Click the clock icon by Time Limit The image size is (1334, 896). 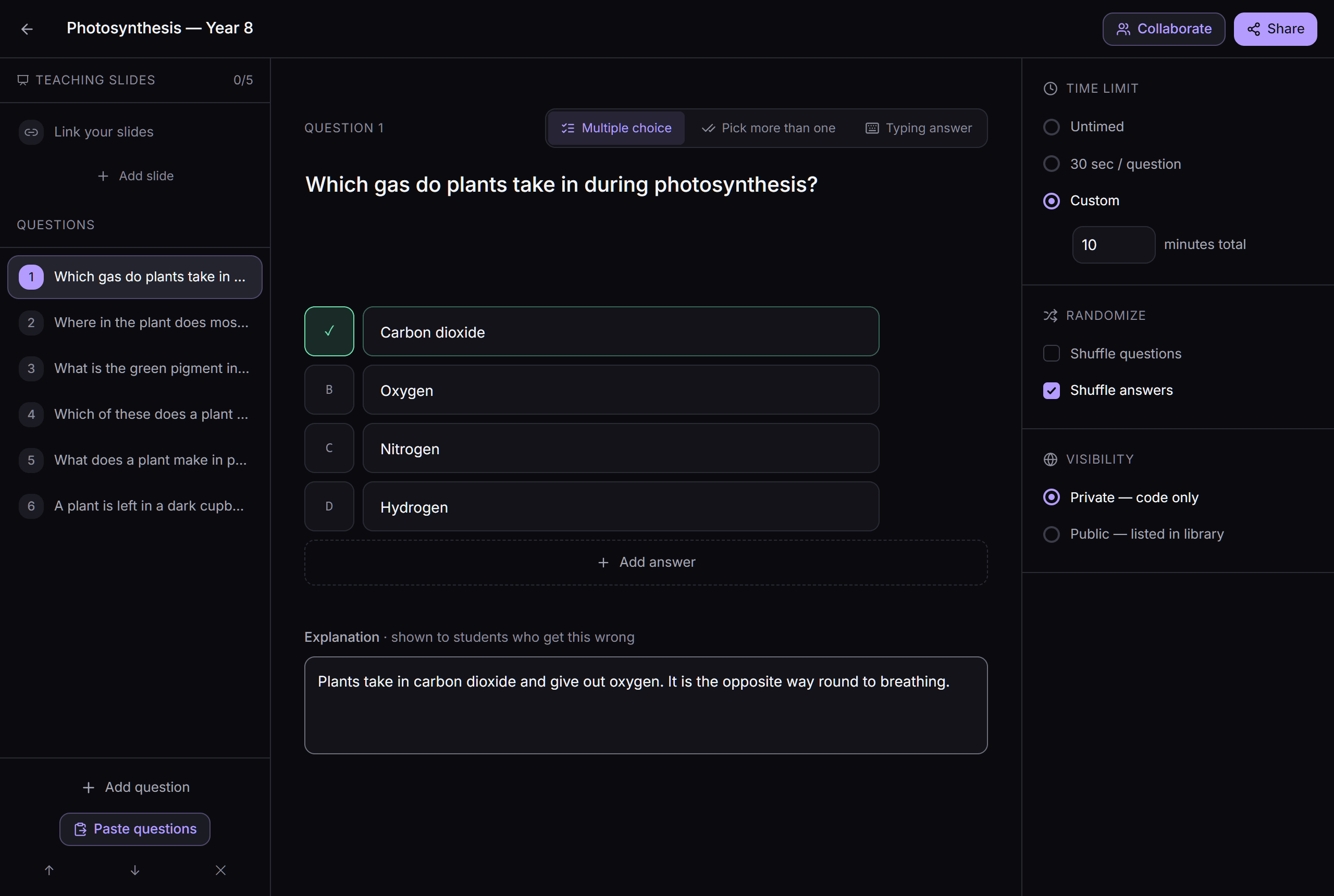pos(1051,89)
